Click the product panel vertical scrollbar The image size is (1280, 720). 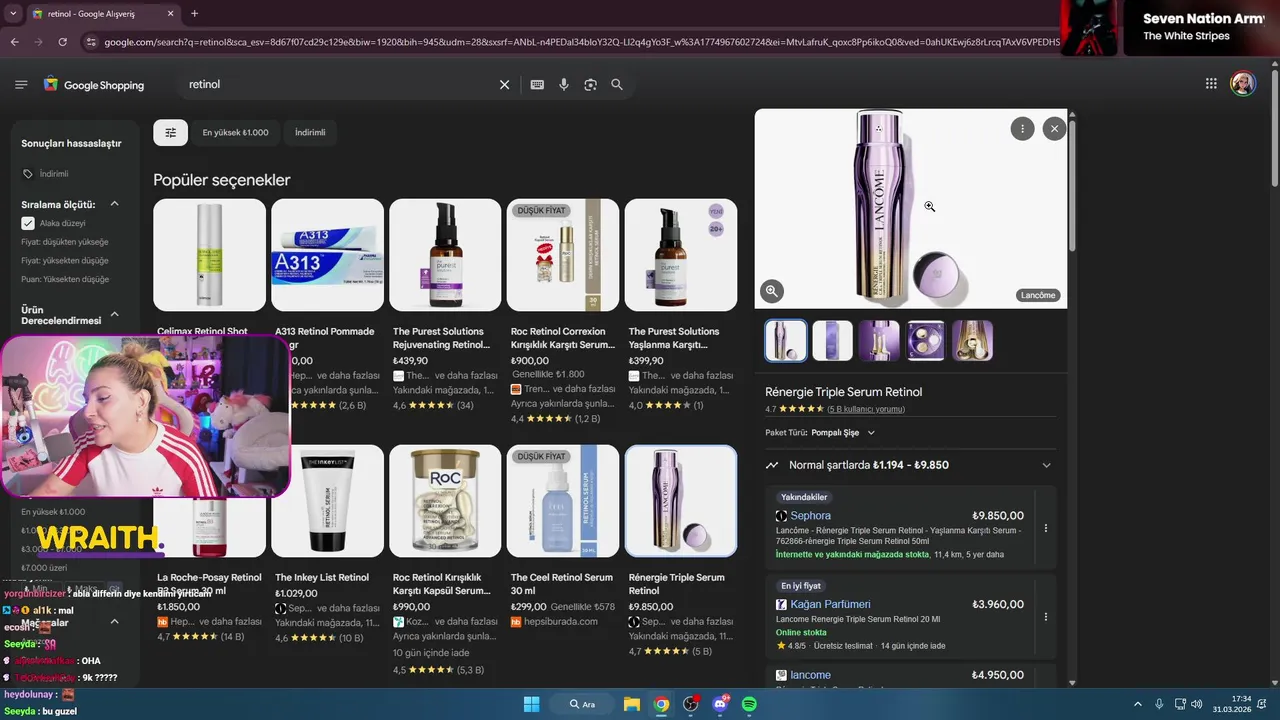pos(1072,185)
